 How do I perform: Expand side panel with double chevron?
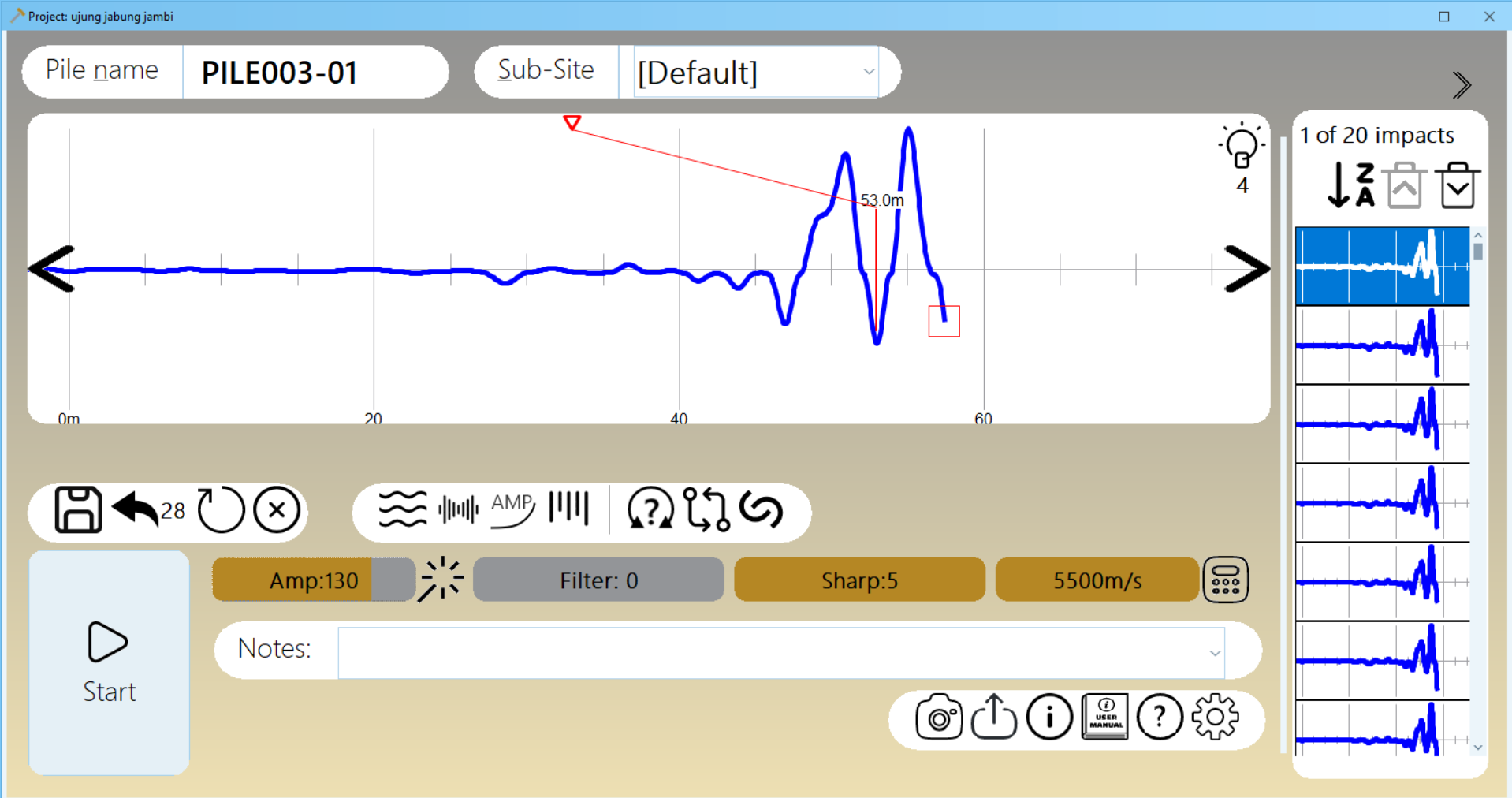pyautogui.click(x=1461, y=85)
